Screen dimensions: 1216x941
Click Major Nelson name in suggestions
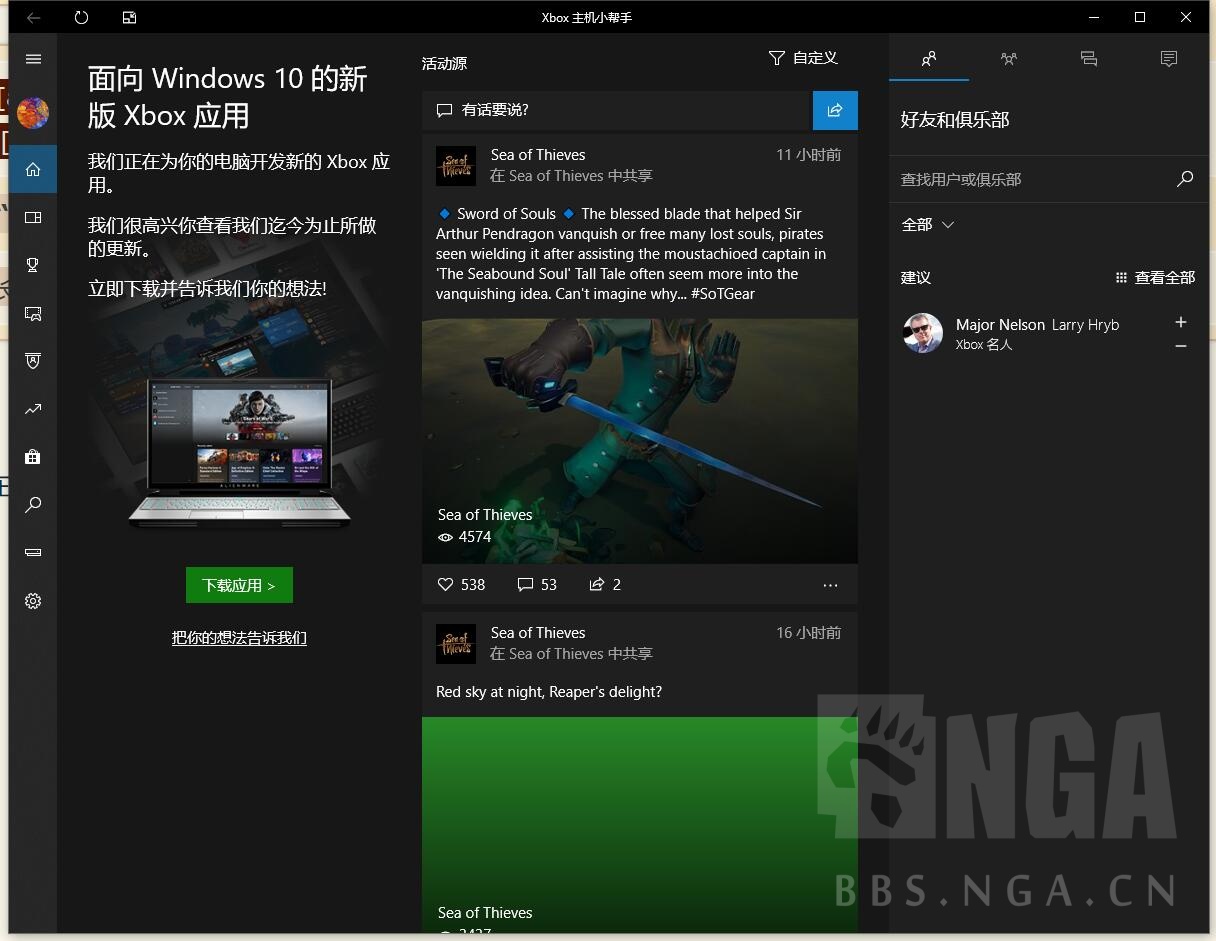point(1000,324)
